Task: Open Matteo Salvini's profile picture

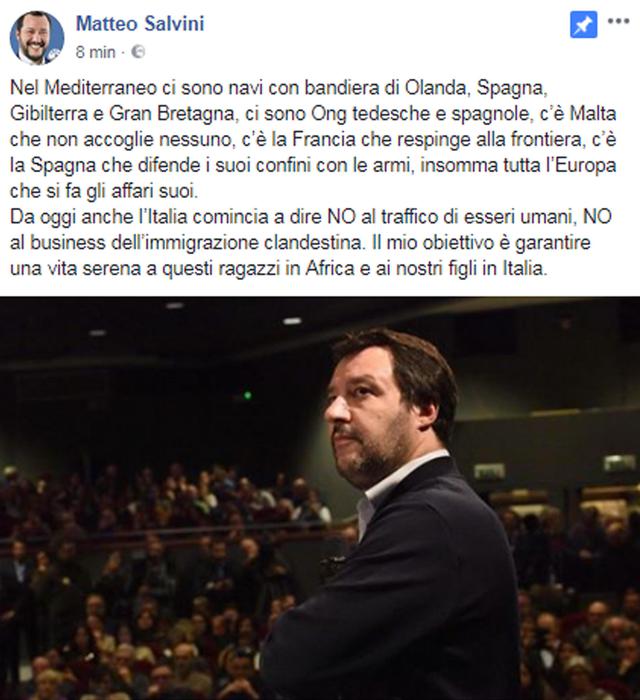Action: [37, 38]
